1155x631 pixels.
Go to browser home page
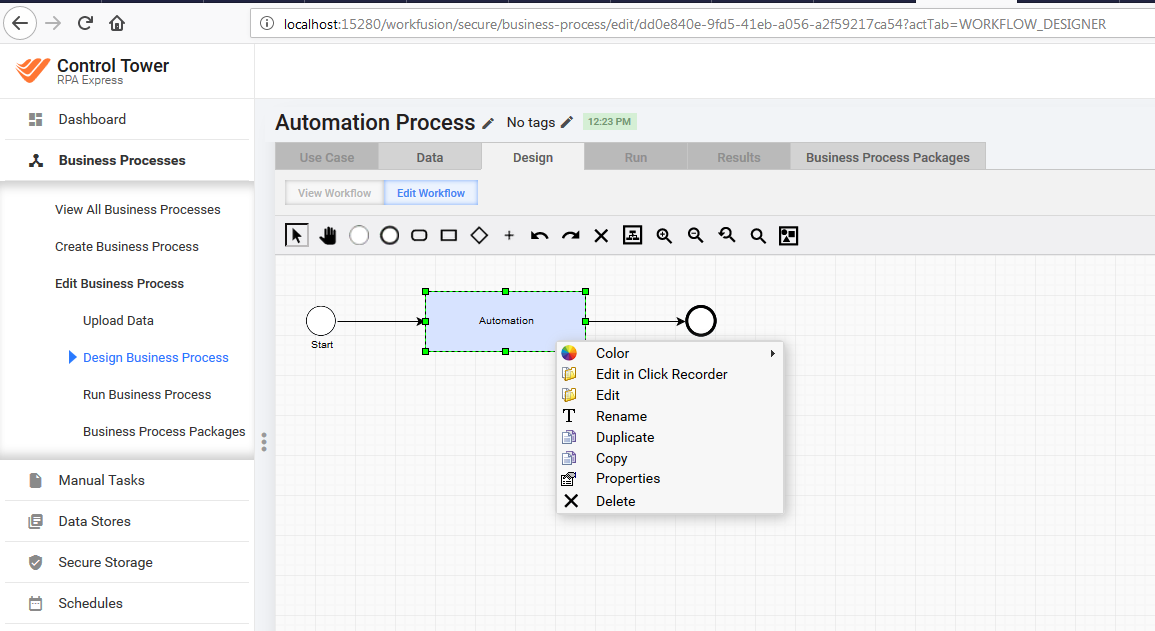(117, 24)
